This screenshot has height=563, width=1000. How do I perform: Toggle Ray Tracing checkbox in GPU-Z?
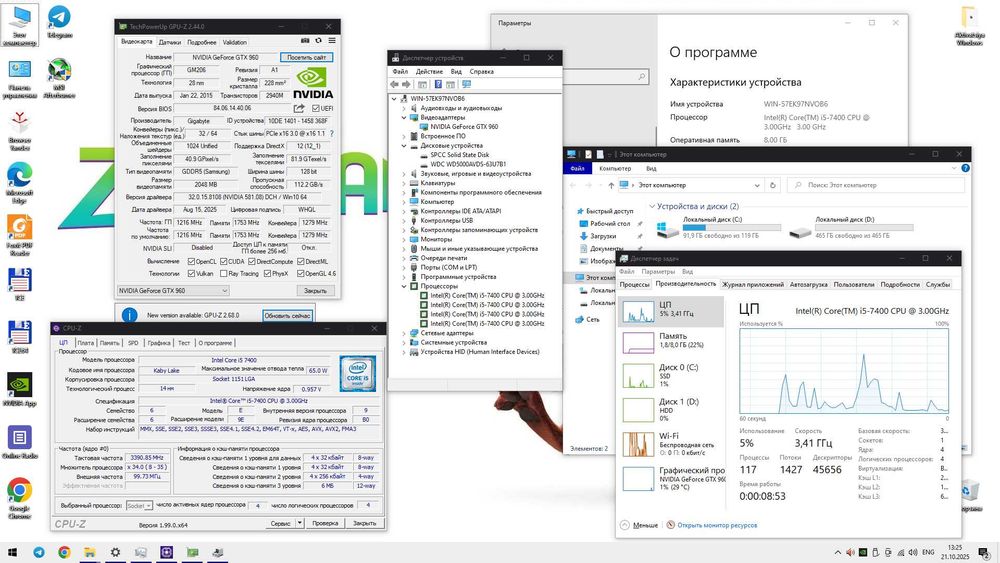224,274
